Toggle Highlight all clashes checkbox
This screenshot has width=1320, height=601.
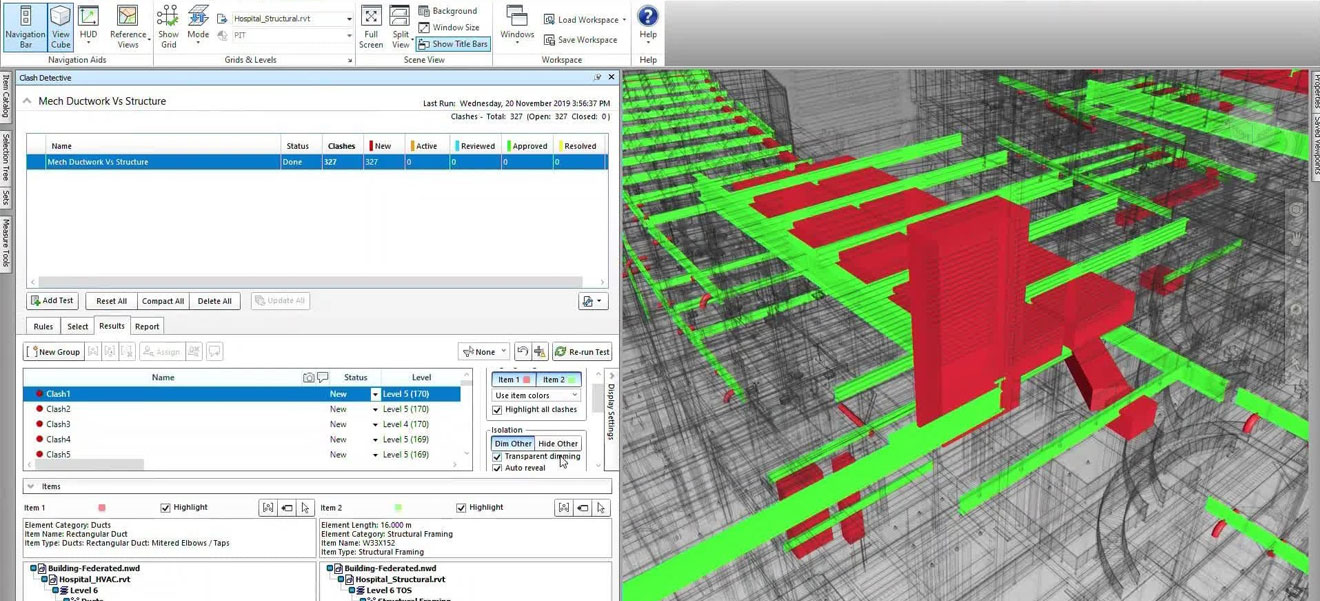[x=498, y=410]
